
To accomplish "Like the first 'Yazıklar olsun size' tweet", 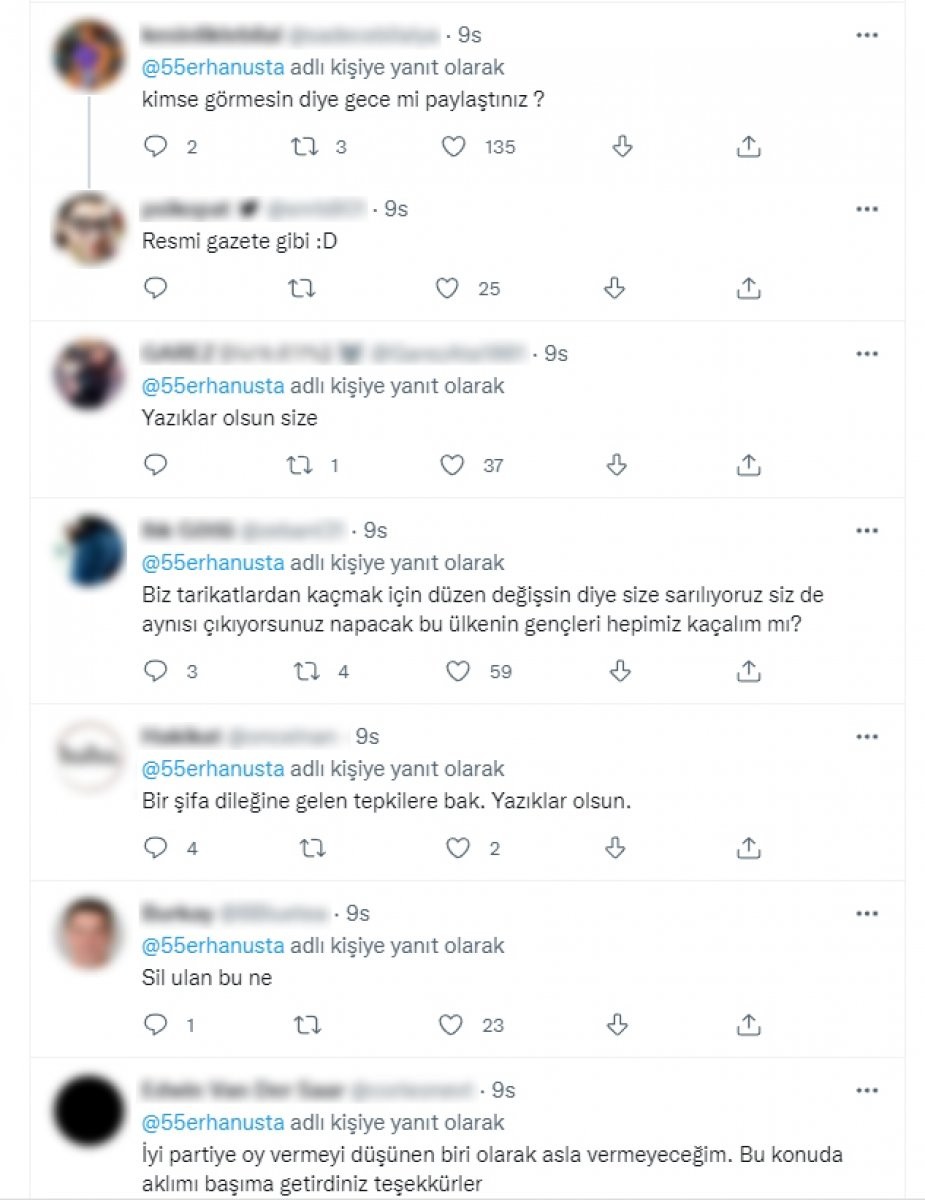I will [453, 465].
